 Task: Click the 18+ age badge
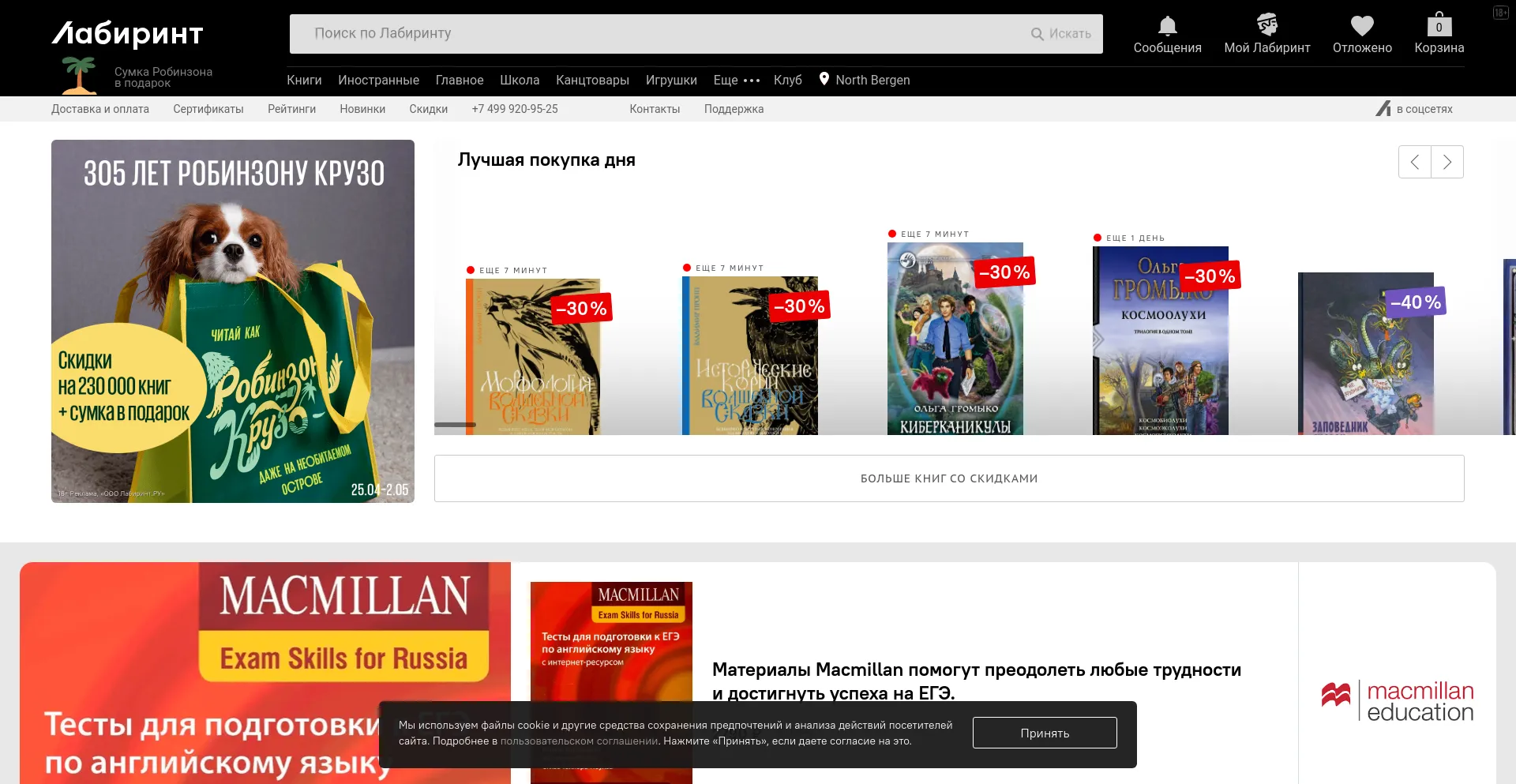(1500, 13)
